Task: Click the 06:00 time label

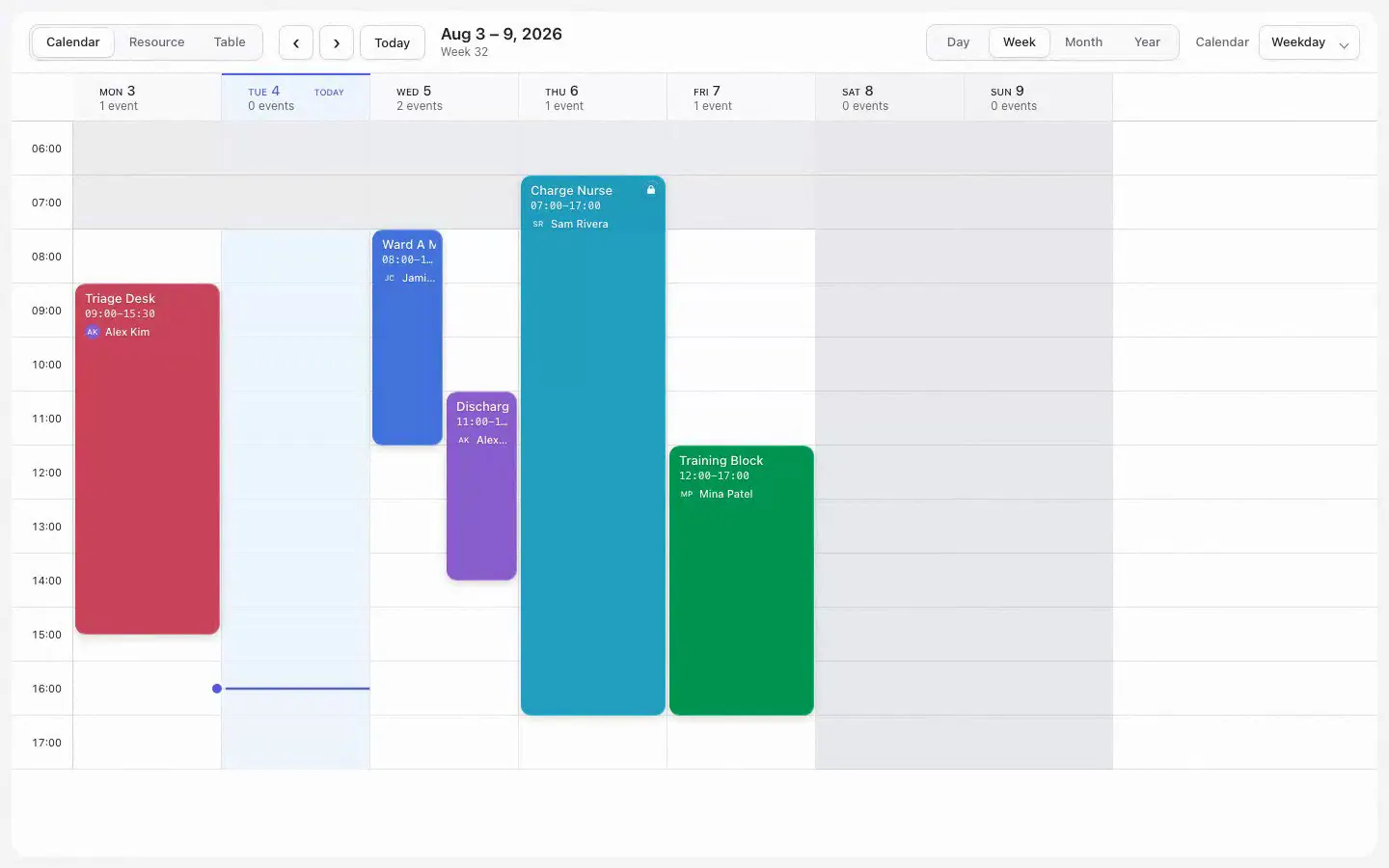Action: tap(46, 149)
